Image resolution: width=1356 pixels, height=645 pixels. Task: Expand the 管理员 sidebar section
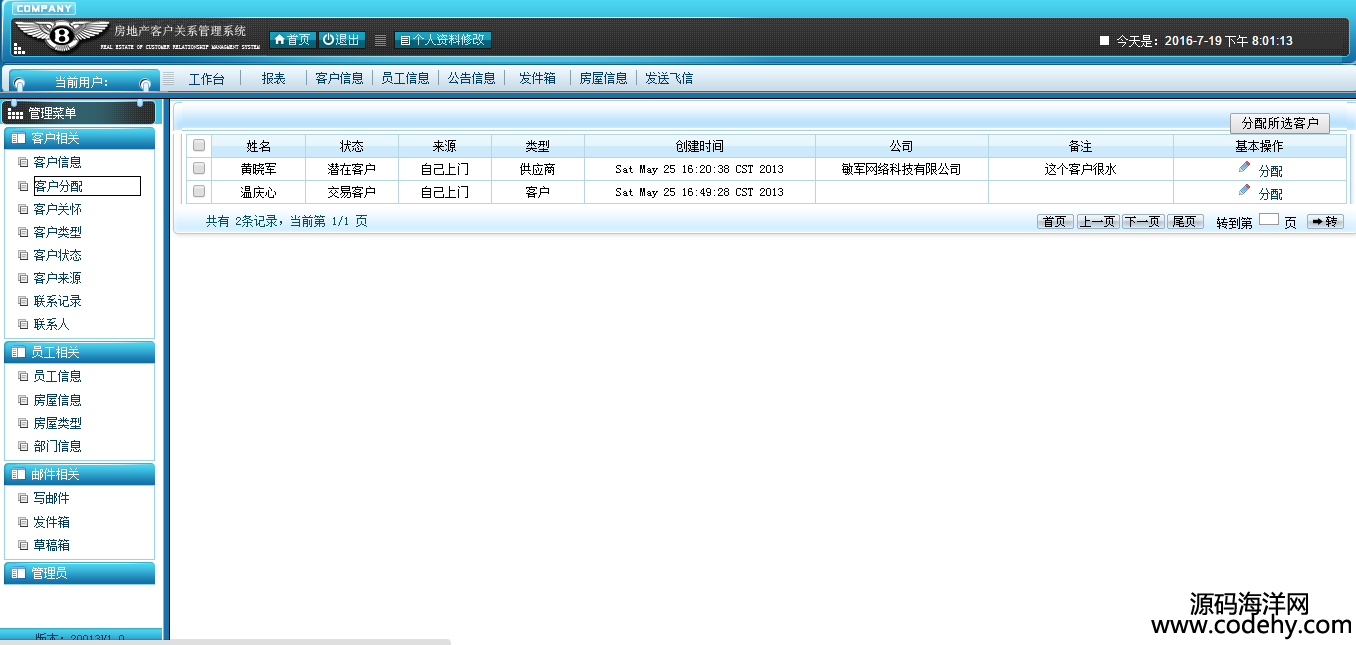pyautogui.click(x=80, y=573)
